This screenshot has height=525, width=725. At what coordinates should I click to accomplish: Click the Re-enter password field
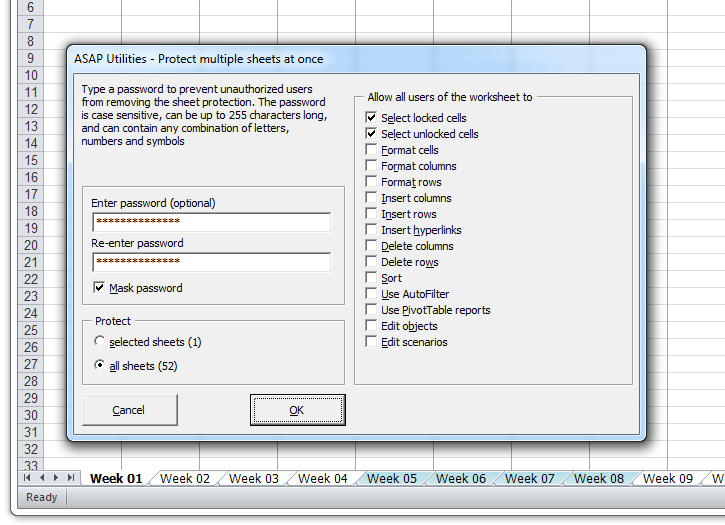coord(211,262)
